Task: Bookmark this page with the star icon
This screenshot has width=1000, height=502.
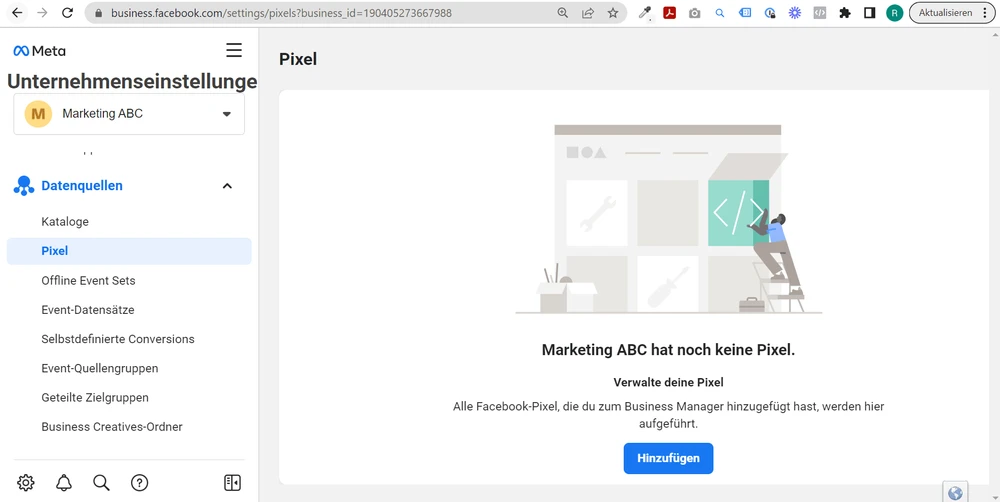Action: coord(613,13)
